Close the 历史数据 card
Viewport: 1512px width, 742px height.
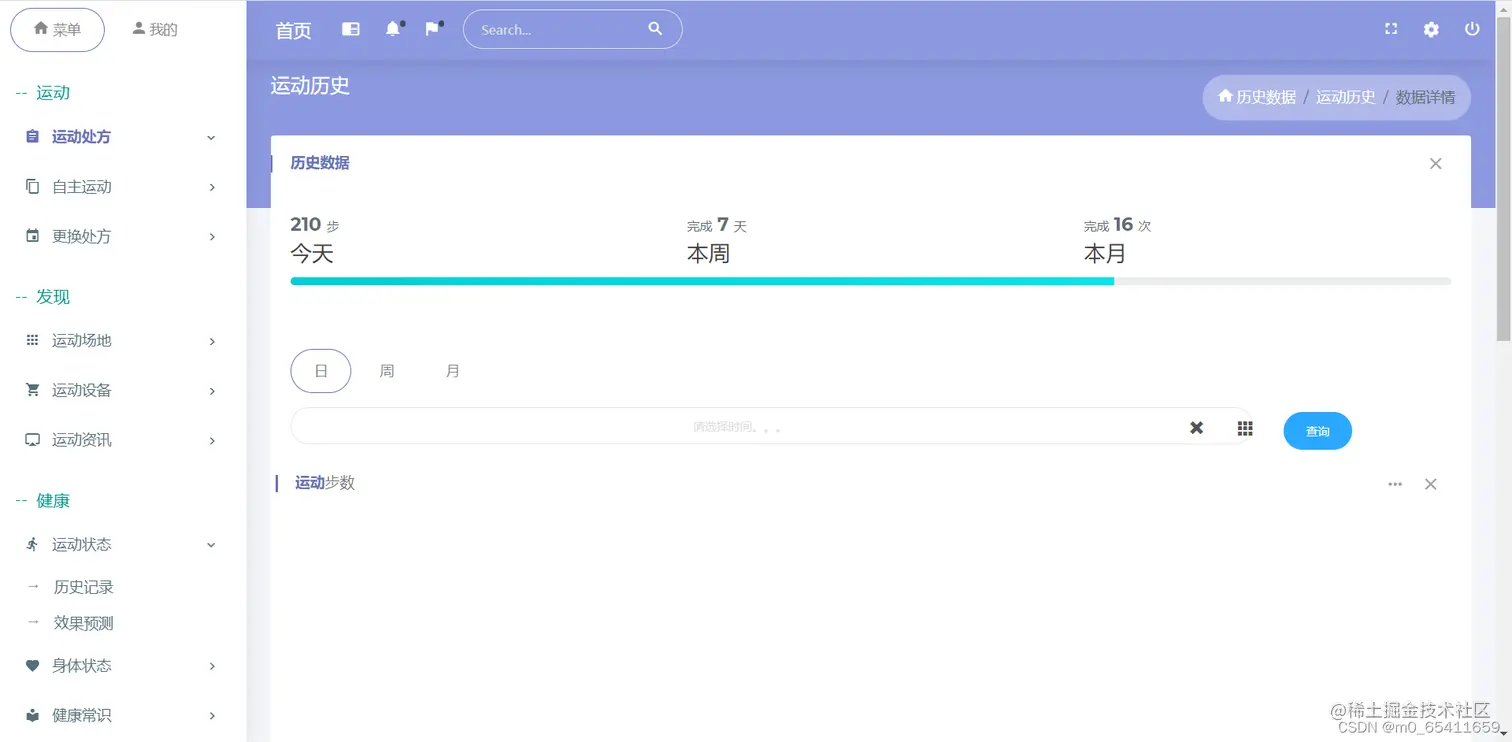(1436, 164)
